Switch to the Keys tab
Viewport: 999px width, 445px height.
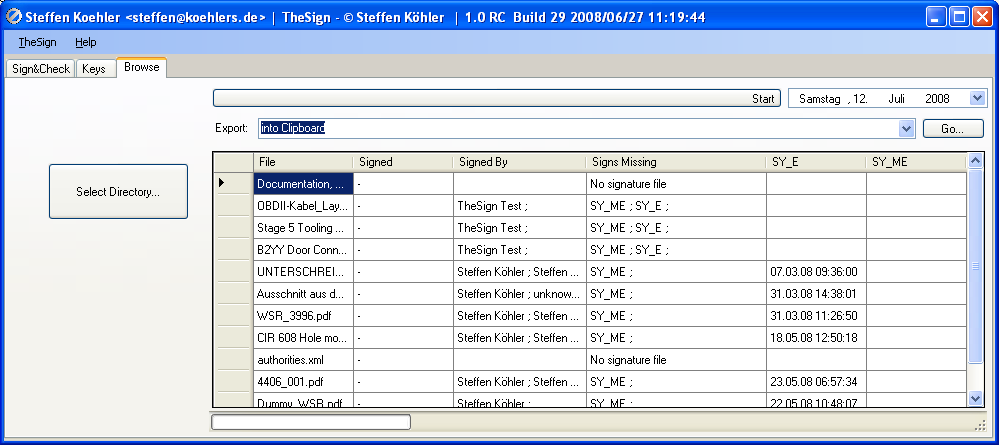(94, 69)
